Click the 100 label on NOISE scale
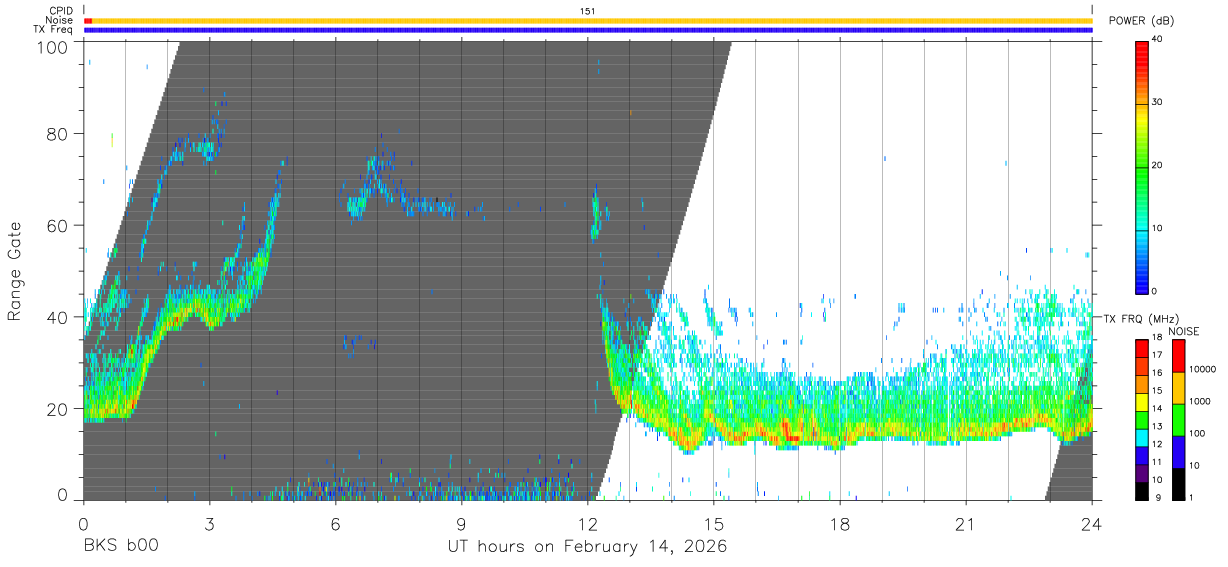 pos(1197,434)
